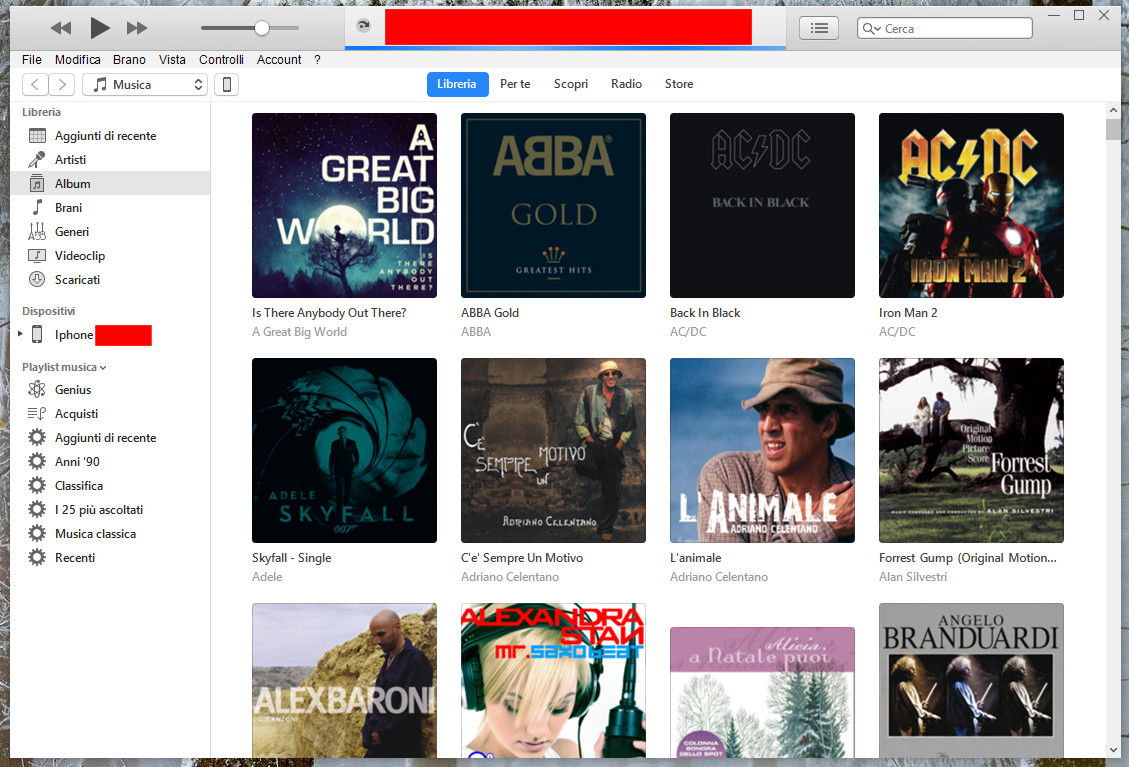
Task: Adjust the volume slider knob
Action: [262, 28]
